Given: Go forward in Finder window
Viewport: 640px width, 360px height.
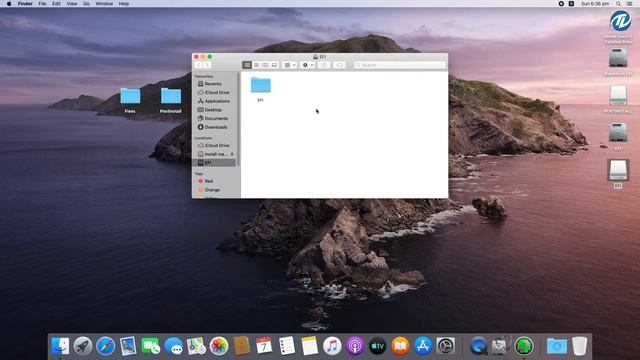Looking at the screenshot, I should (207, 65).
